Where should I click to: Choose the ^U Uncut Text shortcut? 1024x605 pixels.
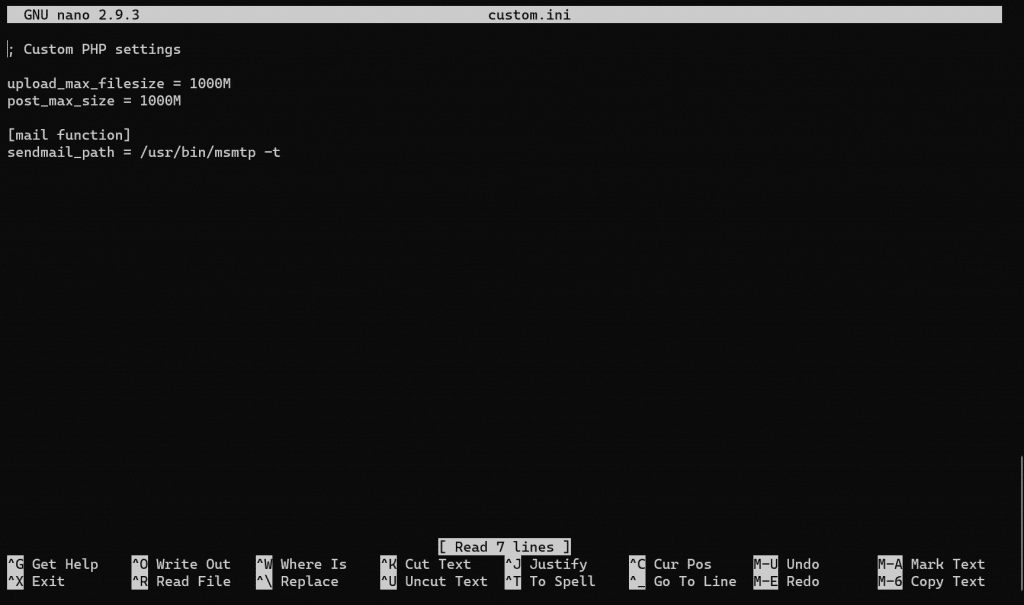(434, 581)
